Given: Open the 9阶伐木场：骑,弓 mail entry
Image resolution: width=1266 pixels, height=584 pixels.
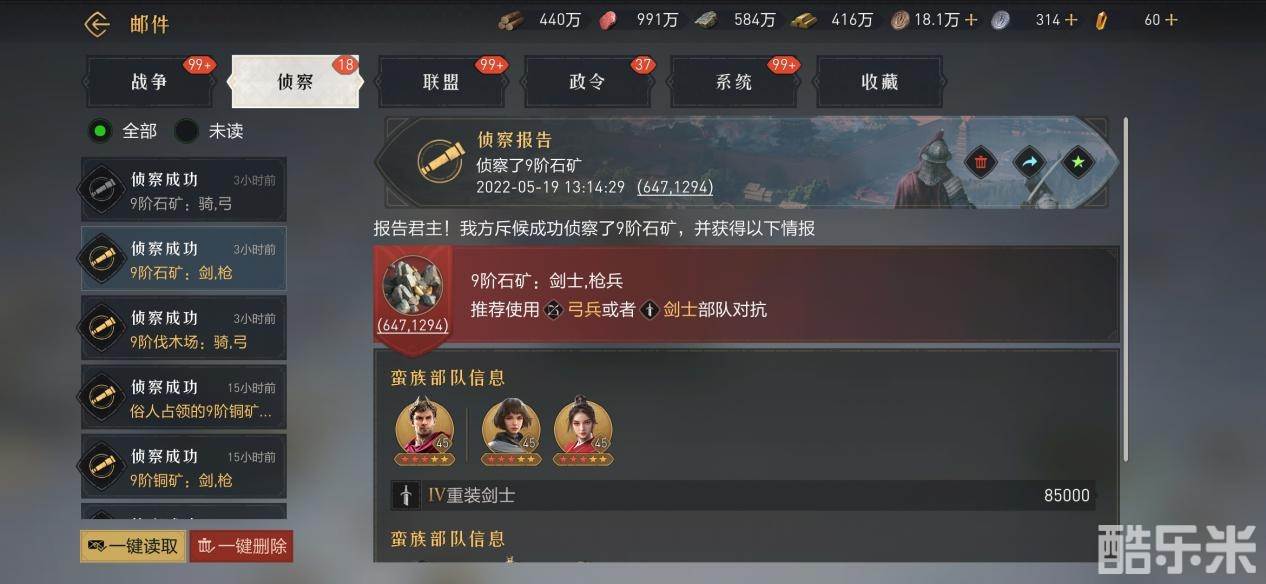Looking at the screenshot, I should pos(184,329).
